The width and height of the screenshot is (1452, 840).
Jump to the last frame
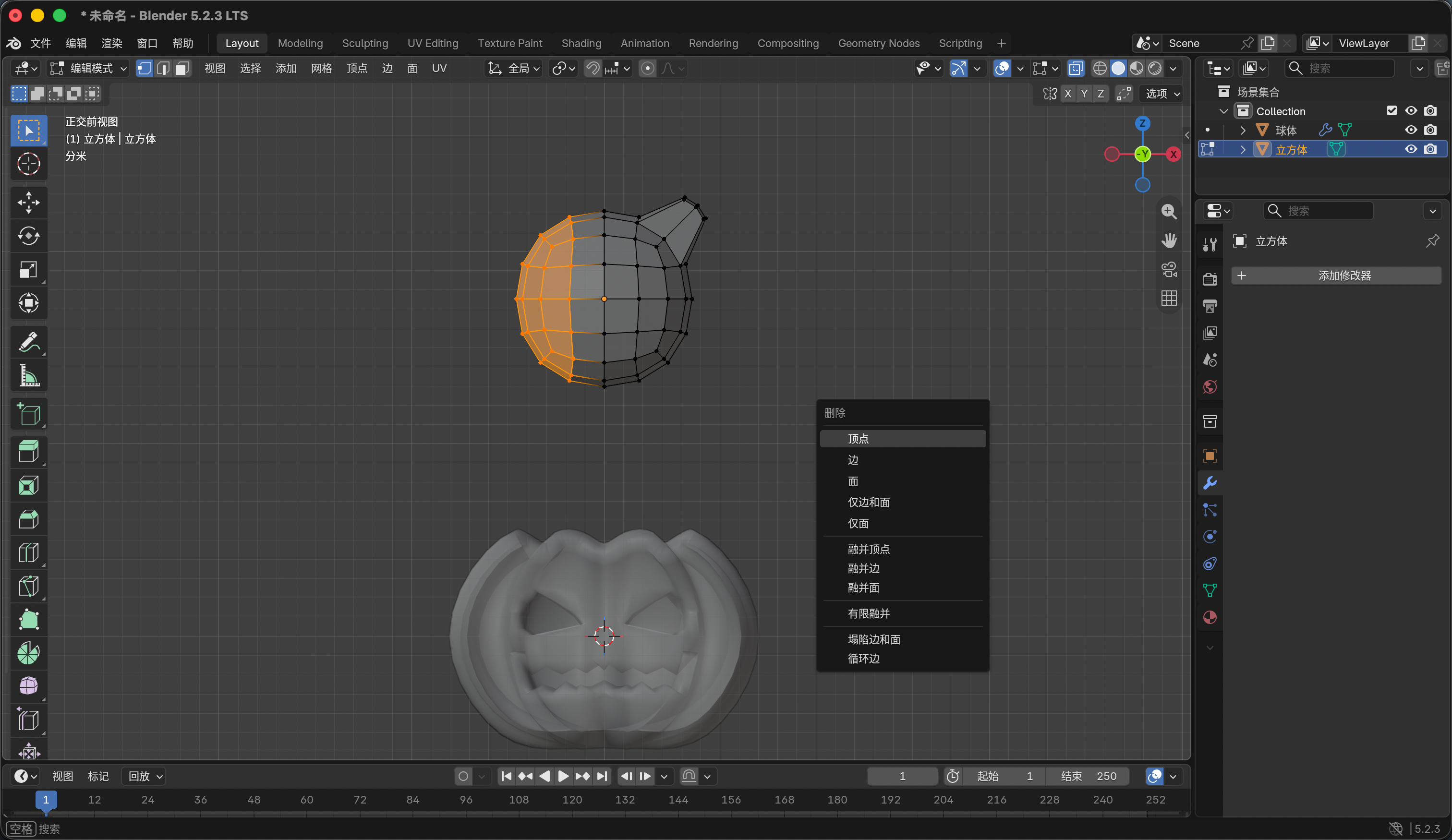point(602,776)
